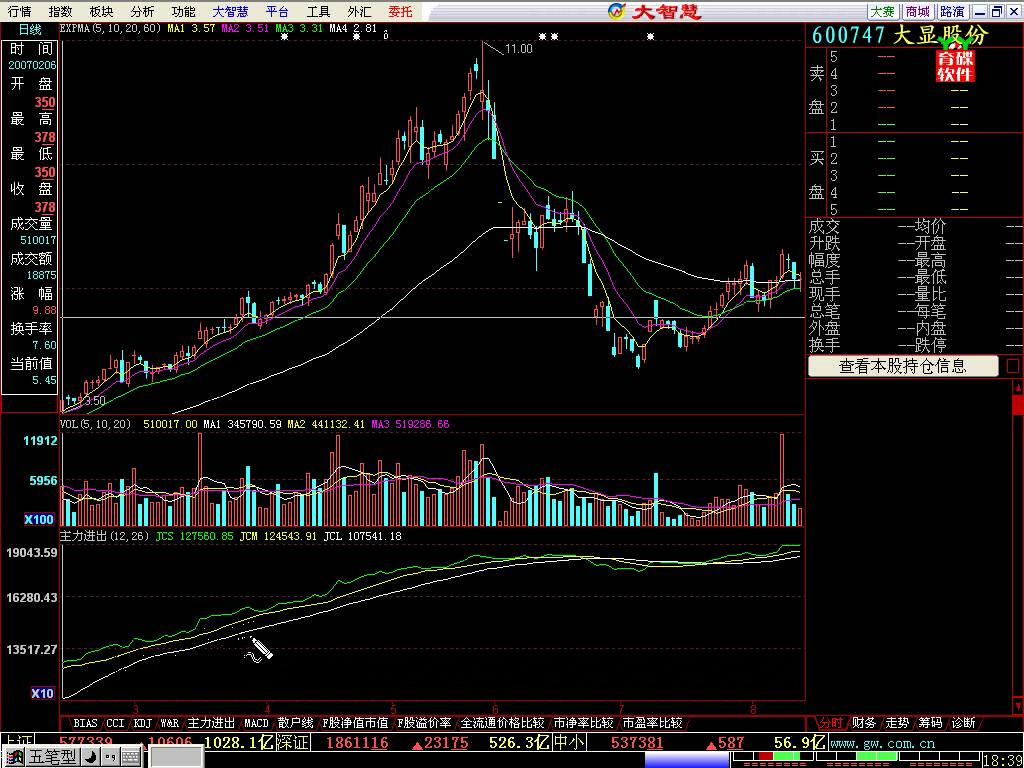Click the 换手率 value 7.60
The image size is (1024, 768).
tap(44, 345)
